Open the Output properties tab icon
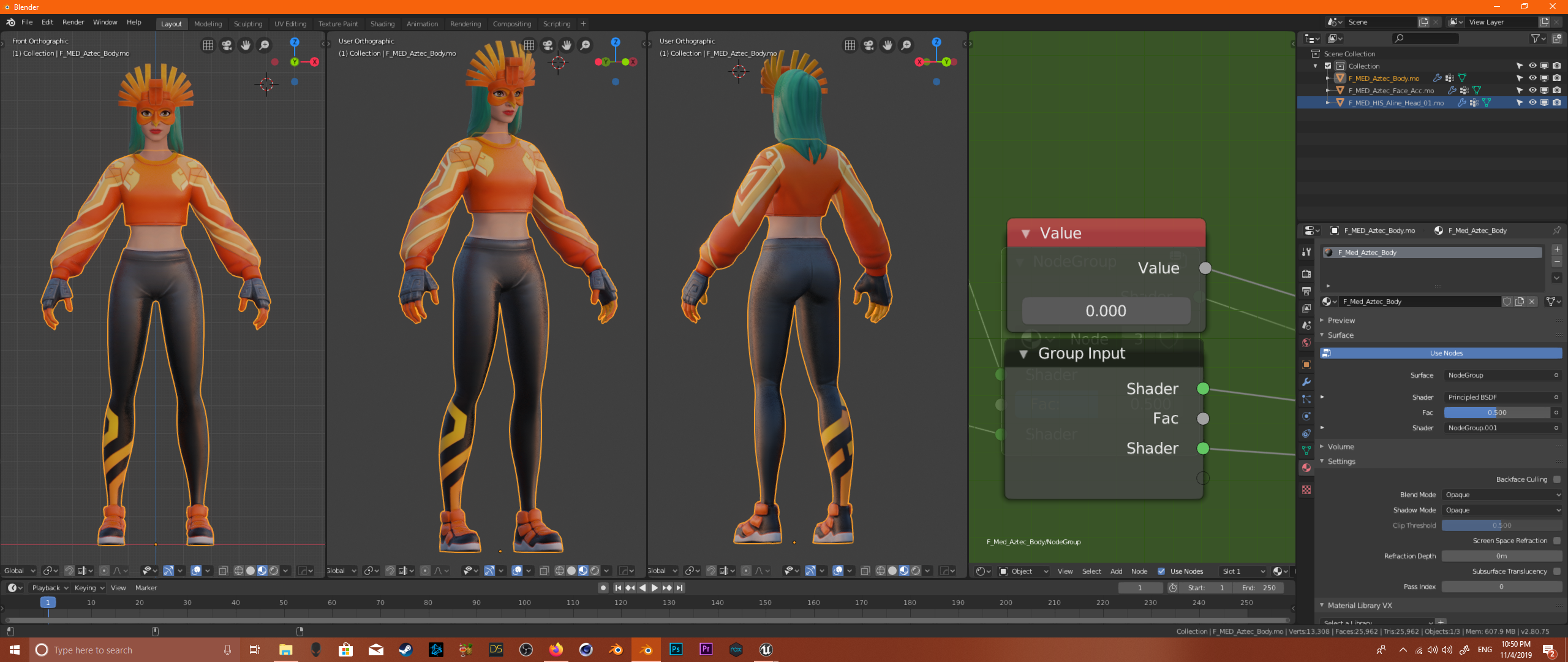This screenshot has height=662, width=1568. [x=1306, y=291]
